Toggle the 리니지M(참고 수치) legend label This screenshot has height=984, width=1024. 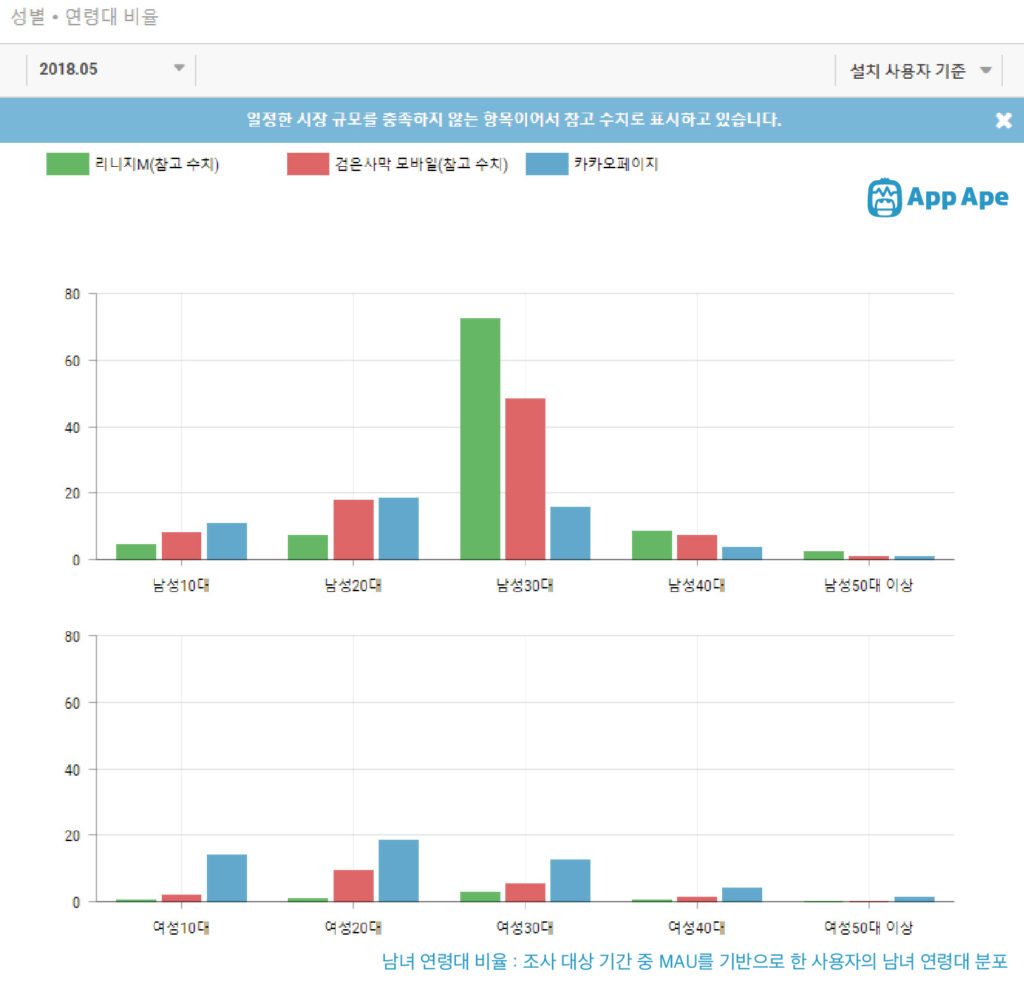(x=157, y=164)
